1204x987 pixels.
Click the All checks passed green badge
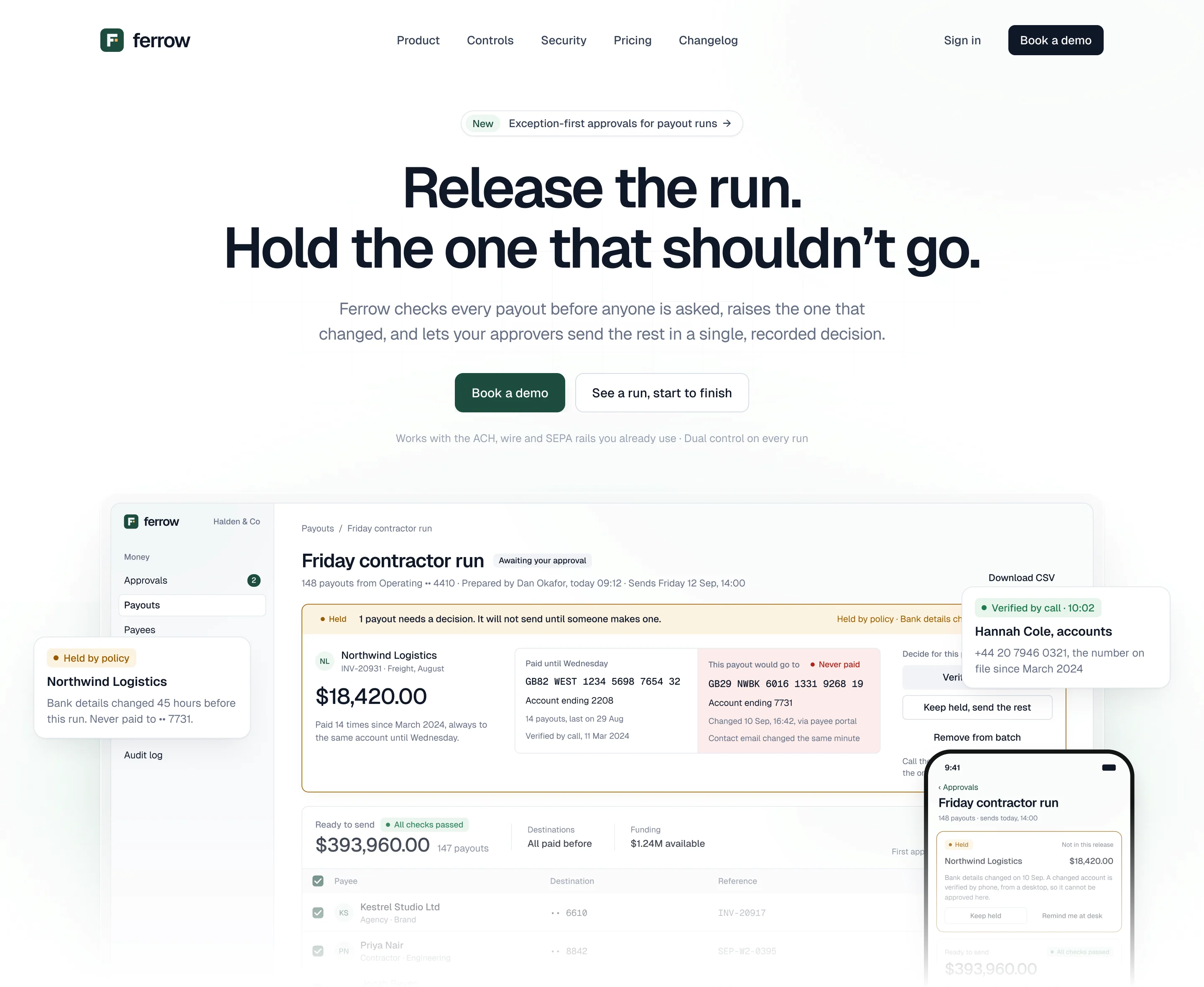coord(424,825)
